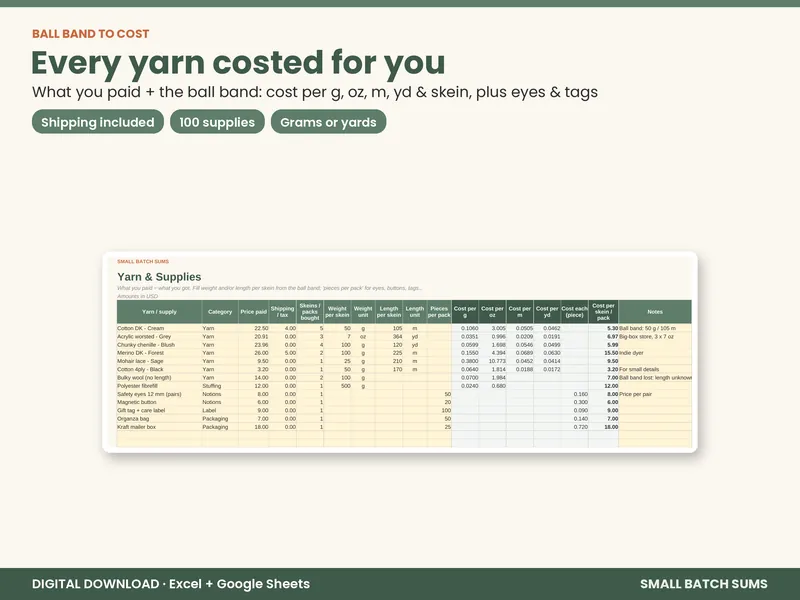Click the 364 length per skein cell
The height and width of the screenshot is (600, 800).
pyautogui.click(x=389, y=336)
